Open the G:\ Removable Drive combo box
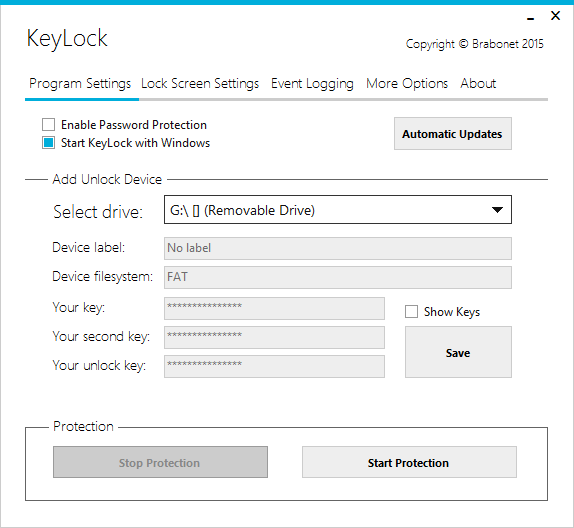 click(x=338, y=209)
